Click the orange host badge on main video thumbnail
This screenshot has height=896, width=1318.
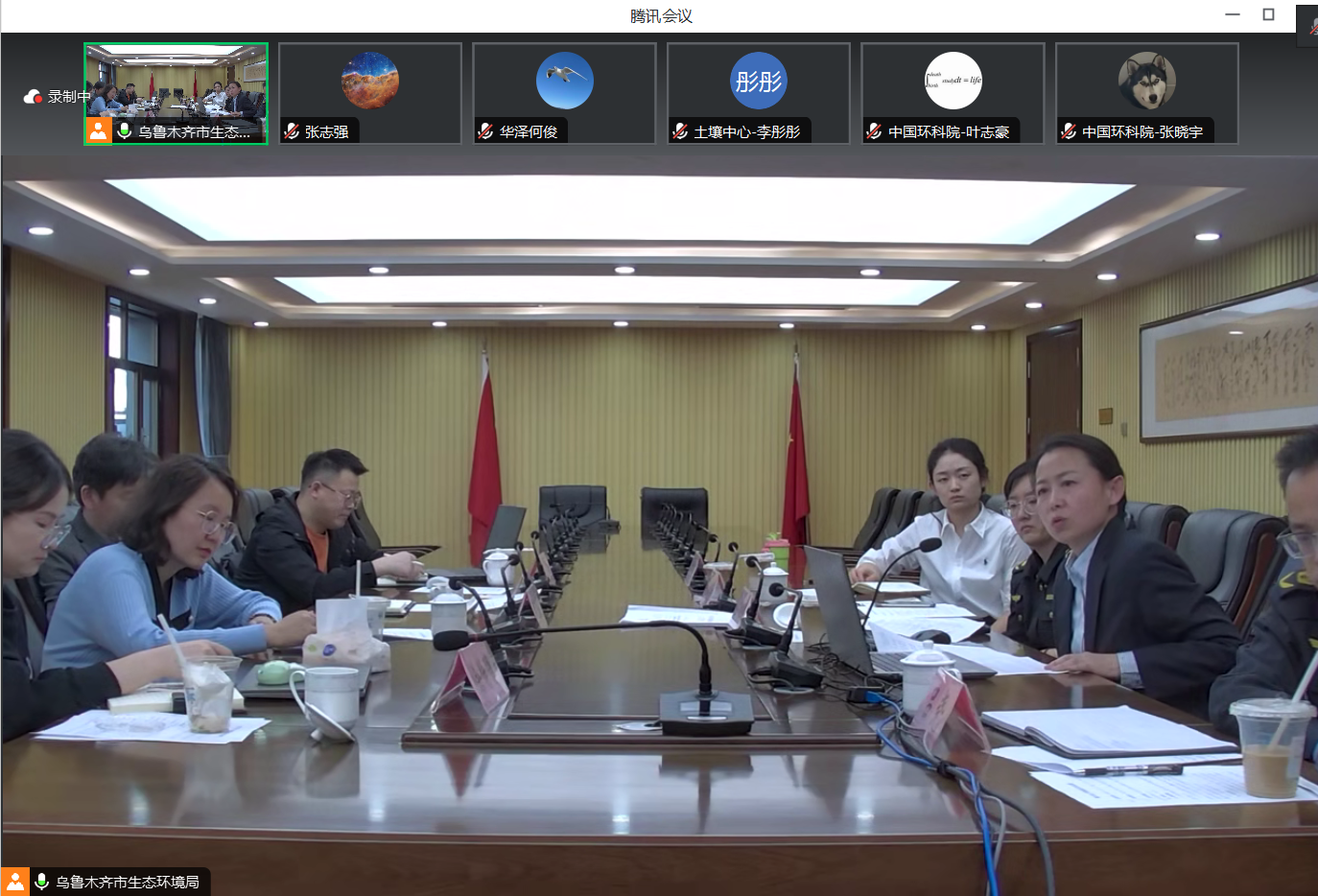click(x=98, y=130)
